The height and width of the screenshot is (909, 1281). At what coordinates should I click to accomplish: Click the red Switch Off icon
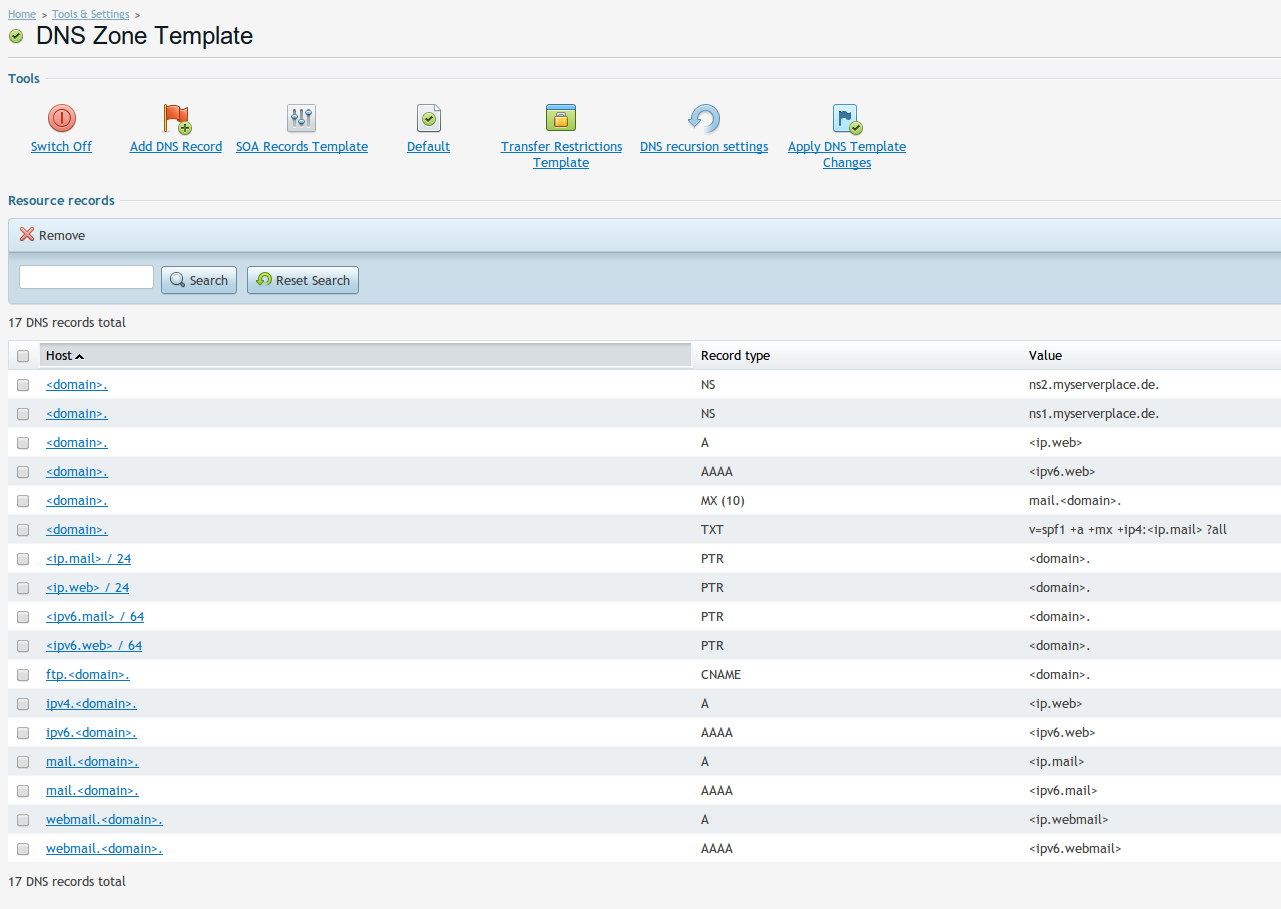(x=62, y=118)
